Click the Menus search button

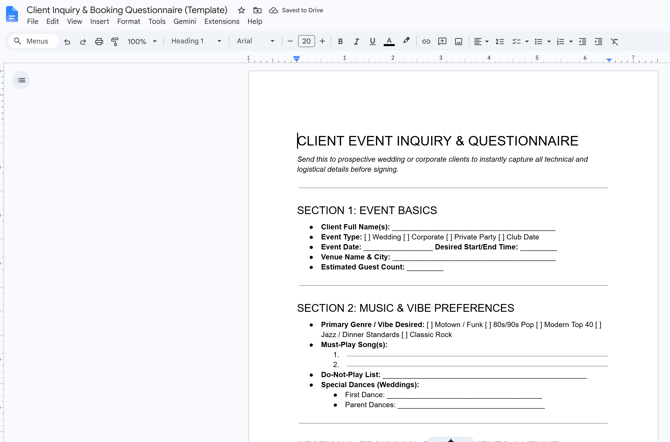(x=33, y=41)
